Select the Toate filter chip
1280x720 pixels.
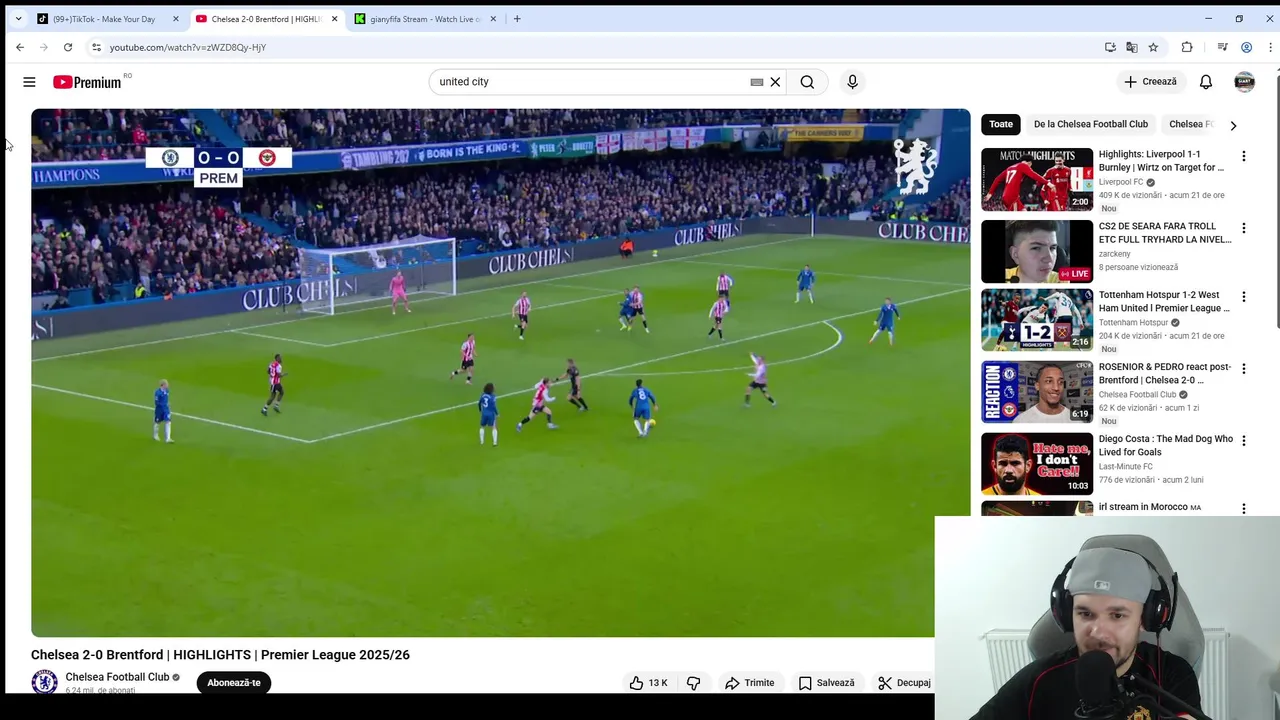1001,124
